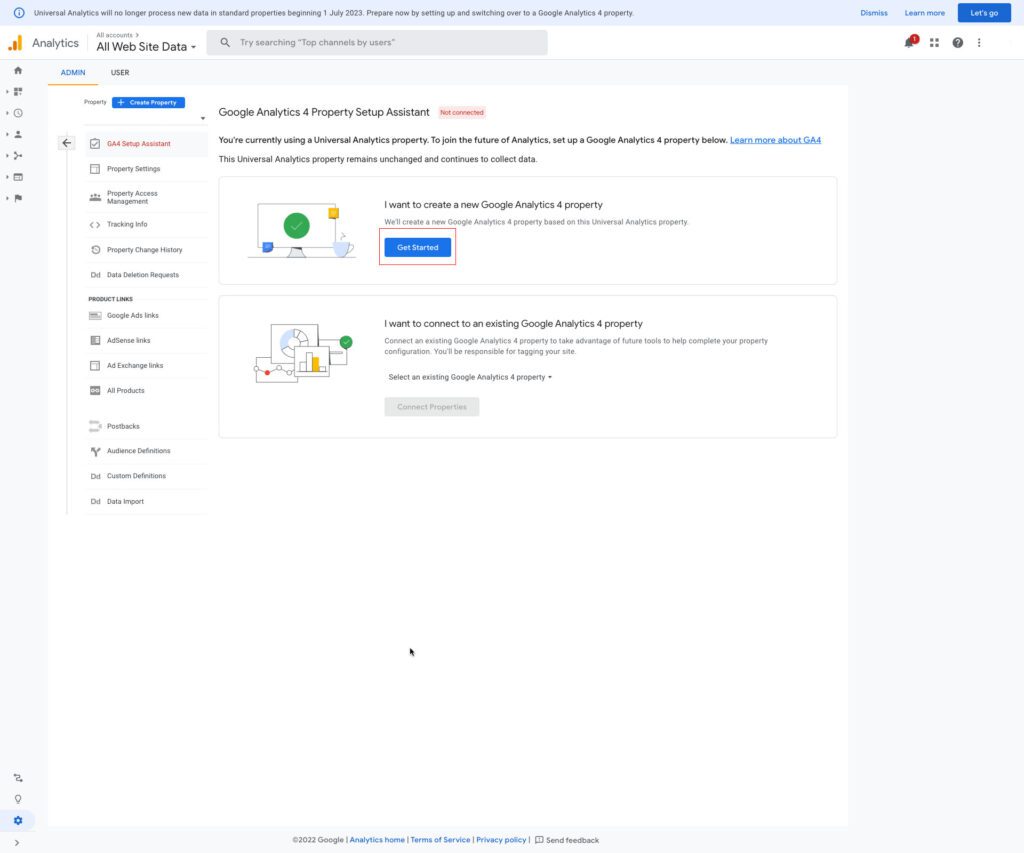Select Property Settings in the property column
1024x853 pixels.
(133, 168)
